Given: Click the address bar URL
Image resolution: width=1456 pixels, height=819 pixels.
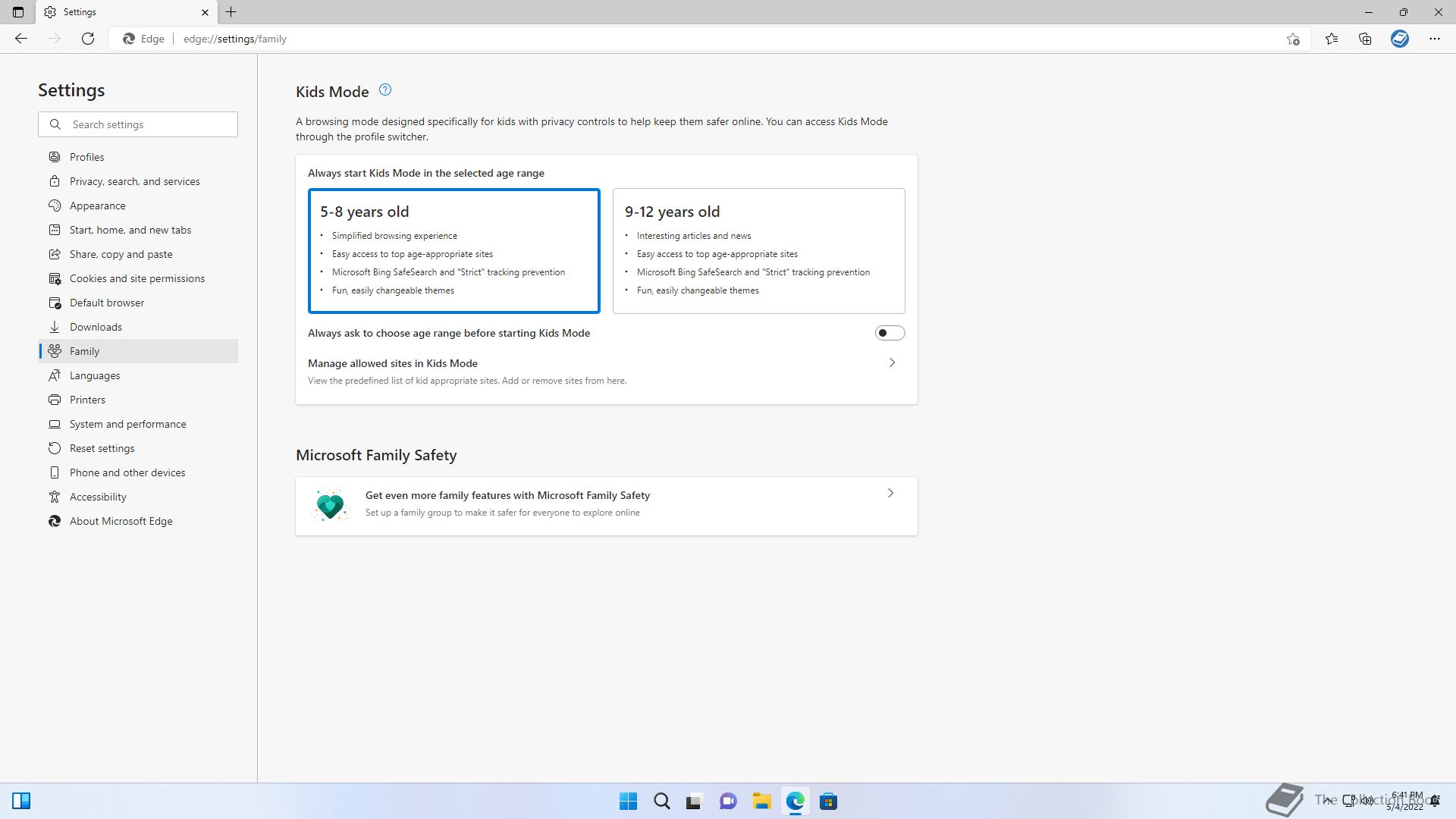Looking at the screenshot, I should (x=235, y=39).
